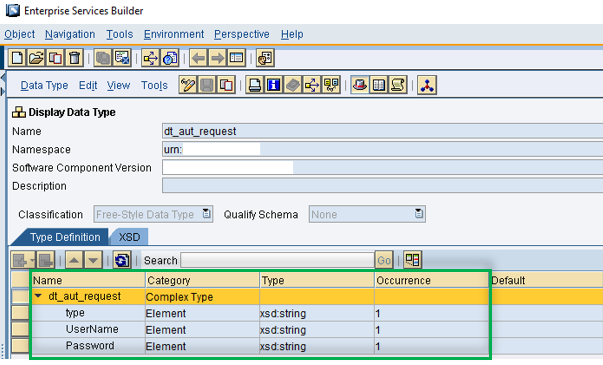
Task: Click the move up triangle button
Action: (x=74, y=260)
